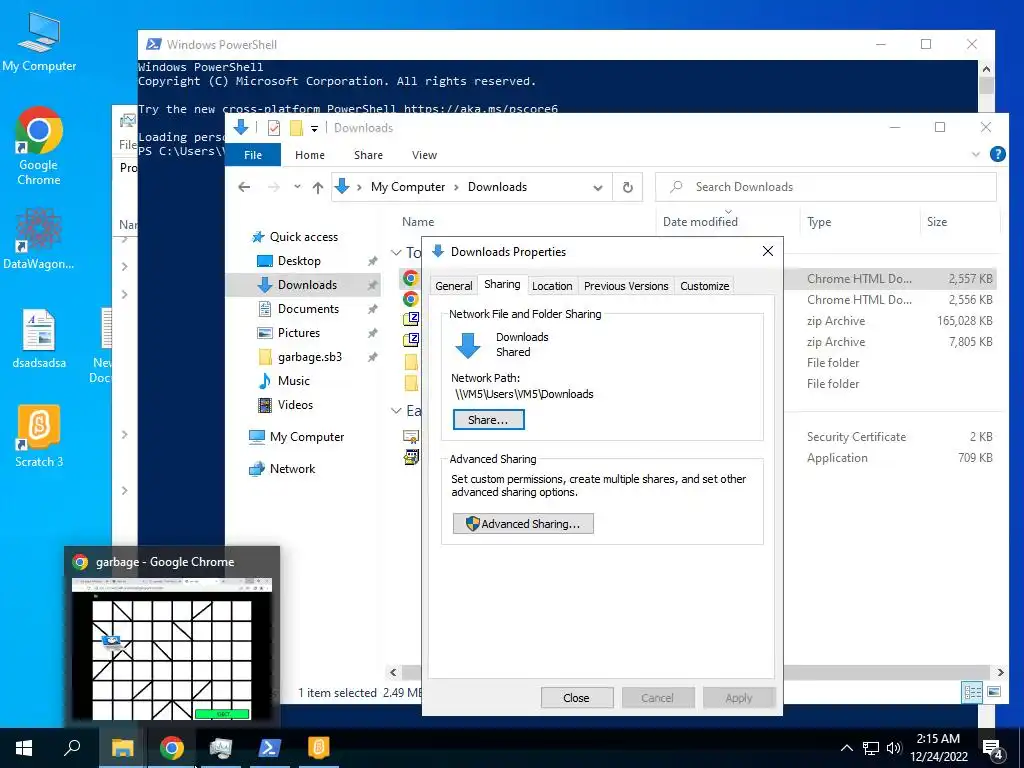Switch to Location tab in Properties
The image size is (1024, 768).
(552, 286)
